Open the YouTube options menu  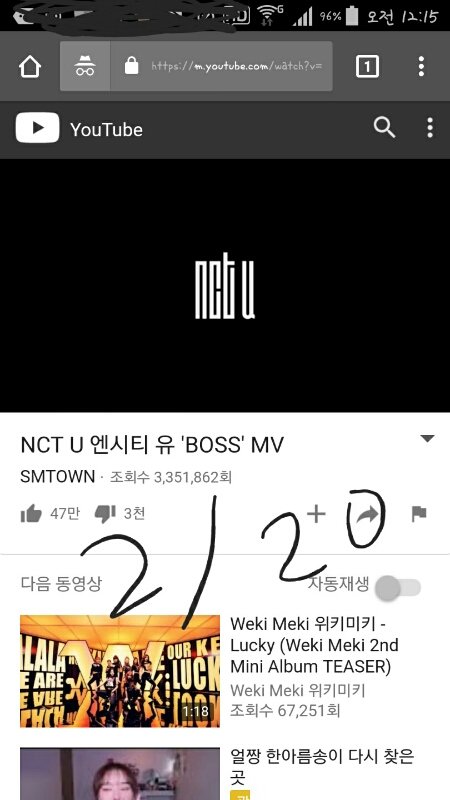coord(430,128)
